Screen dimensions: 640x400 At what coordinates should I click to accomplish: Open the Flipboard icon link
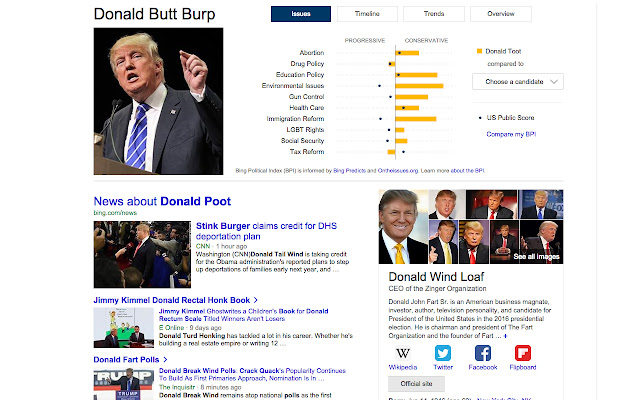(x=523, y=353)
